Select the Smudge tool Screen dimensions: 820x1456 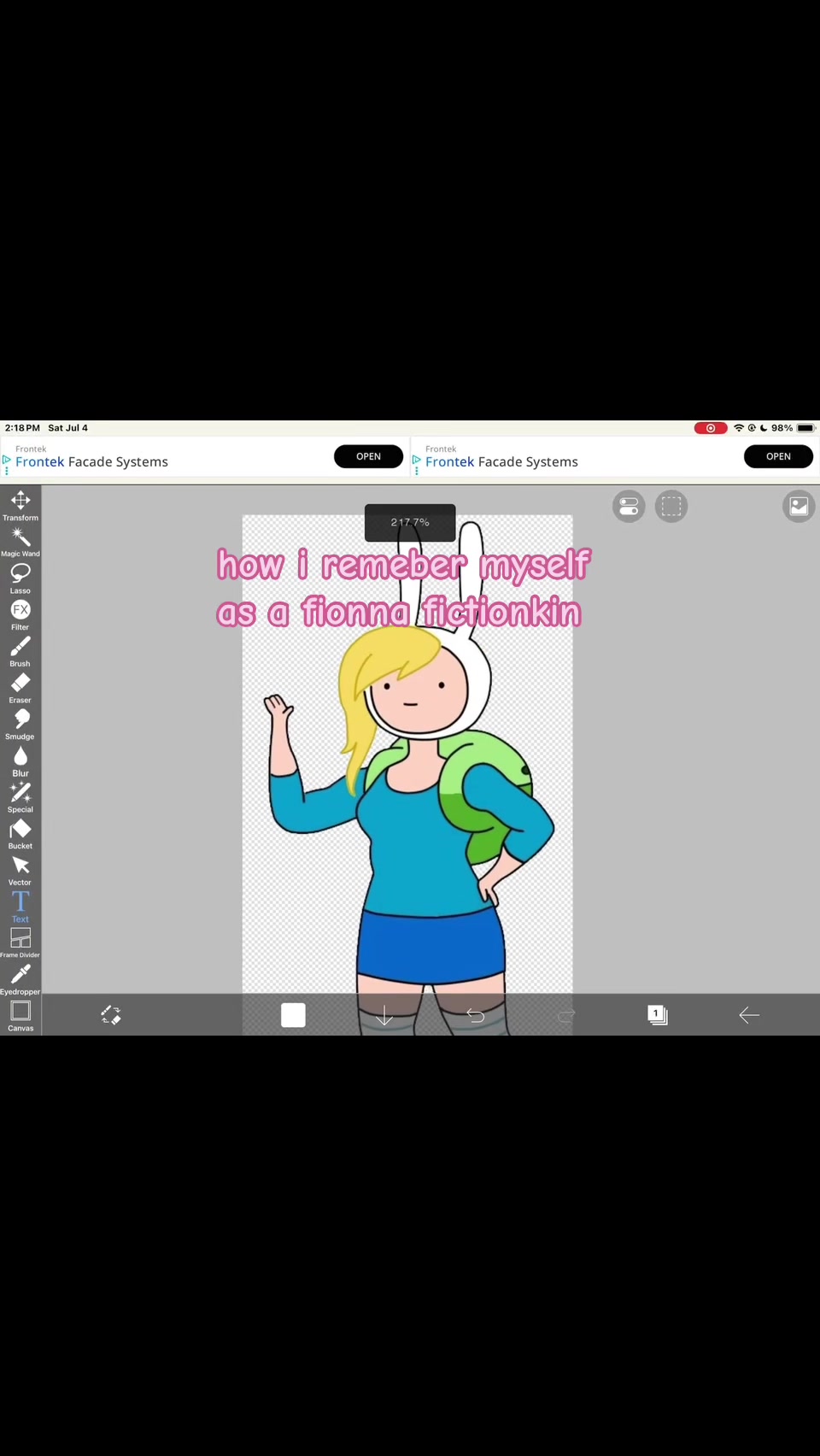[x=20, y=725]
